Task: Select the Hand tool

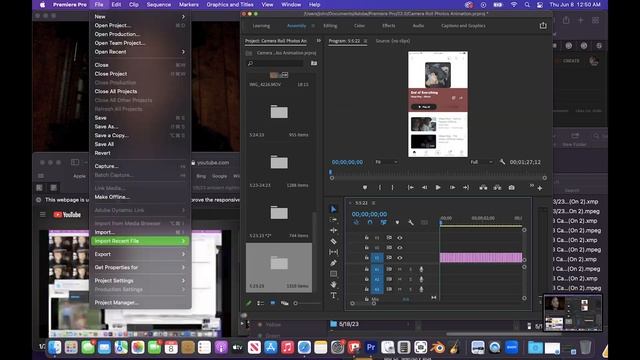Action: coord(333,284)
